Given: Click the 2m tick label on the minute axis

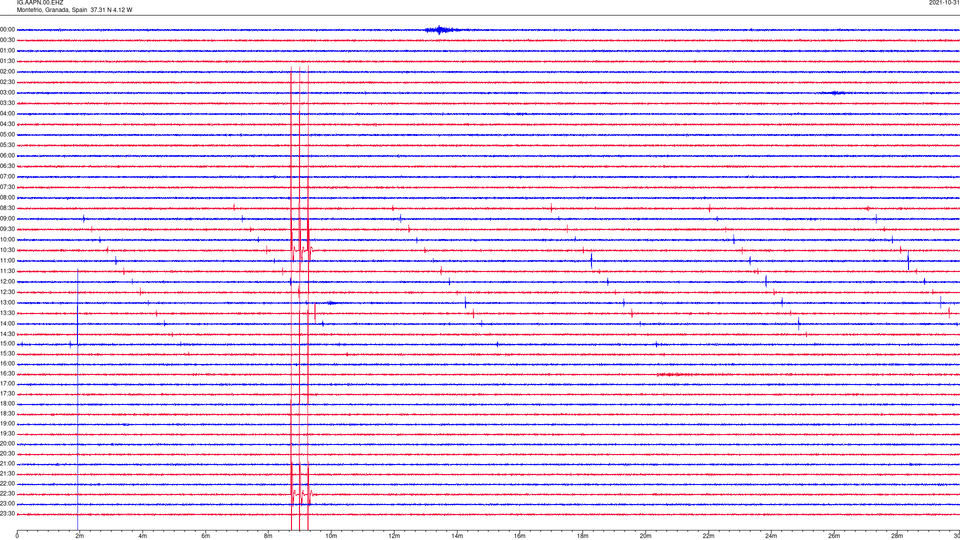Looking at the screenshot, I should coord(80,536).
